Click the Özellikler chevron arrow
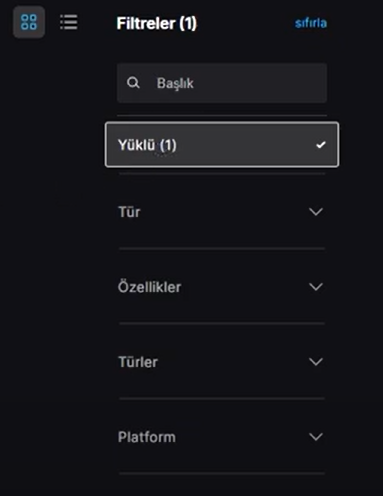Image resolution: width=383 pixels, height=496 pixels. pyautogui.click(x=316, y=287)
